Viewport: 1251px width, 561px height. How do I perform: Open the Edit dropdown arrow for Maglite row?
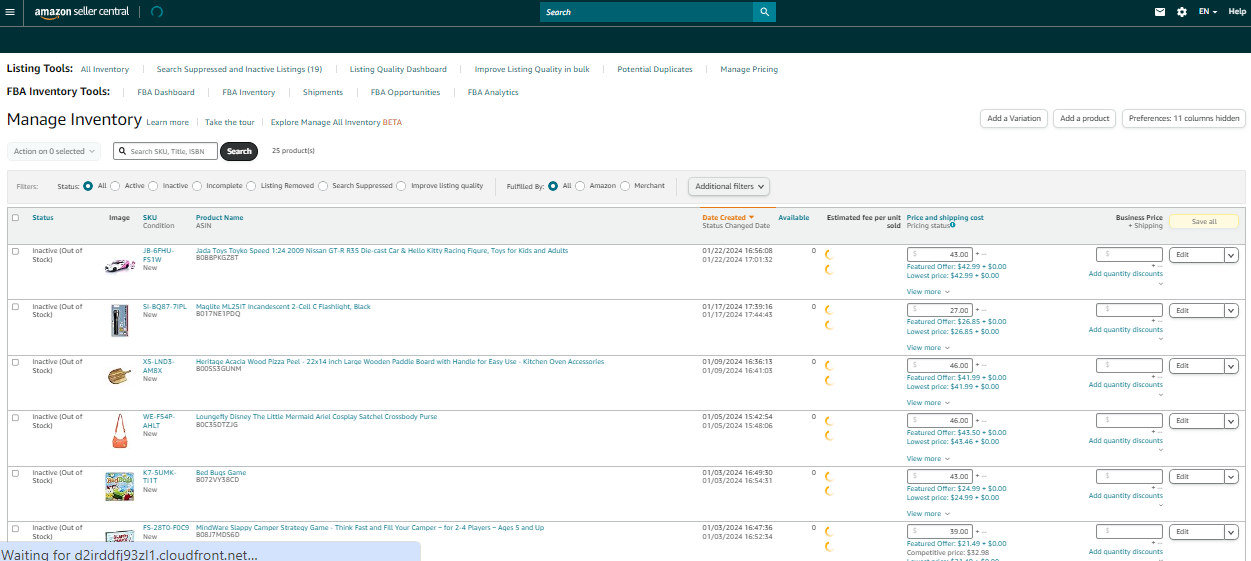pos(1231,310)
